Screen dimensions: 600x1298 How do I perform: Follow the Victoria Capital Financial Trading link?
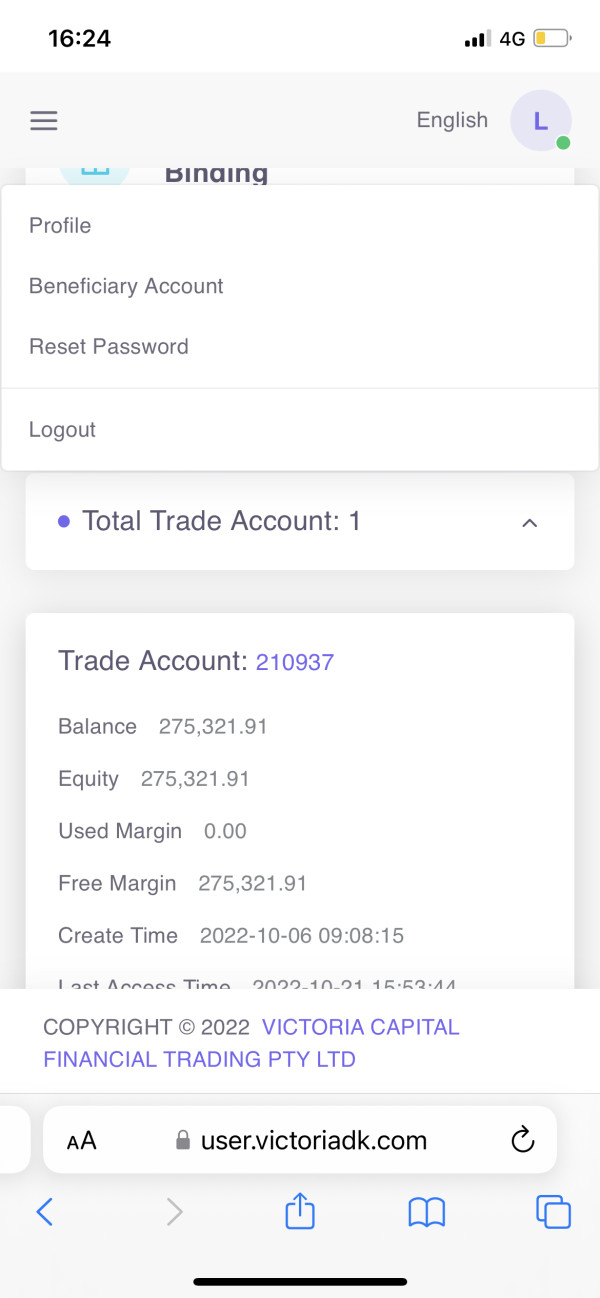click(x=250, y=1042)
